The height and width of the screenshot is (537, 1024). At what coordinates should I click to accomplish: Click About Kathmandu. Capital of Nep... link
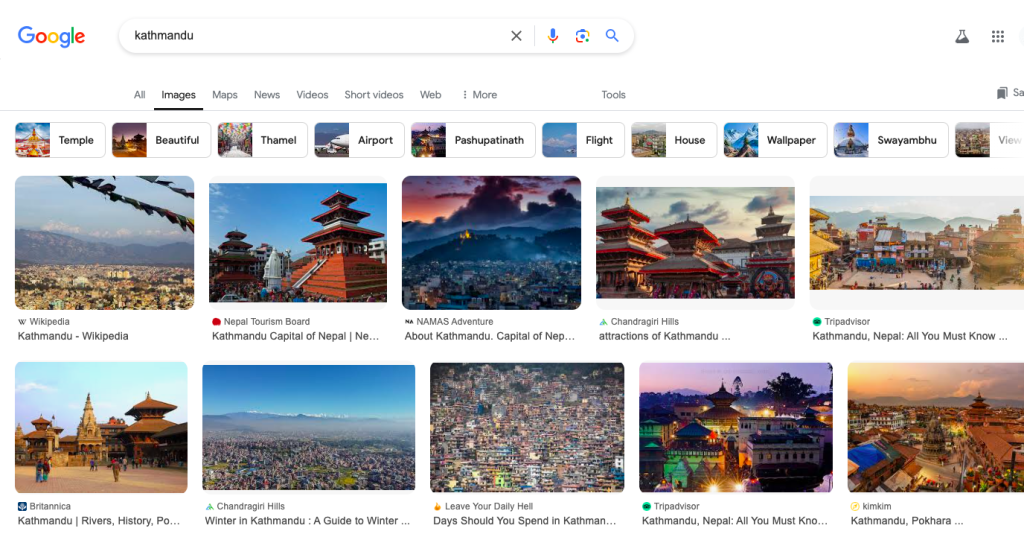(490, 336)
